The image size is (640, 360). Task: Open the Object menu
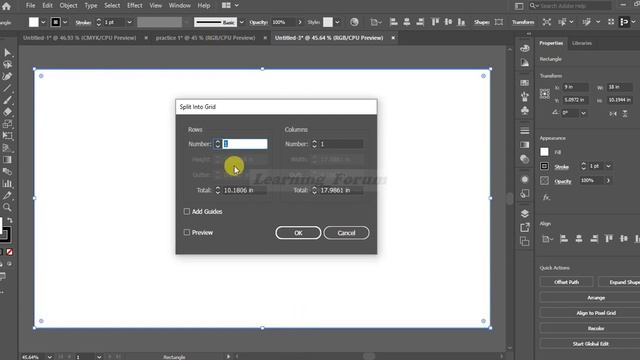68,5
